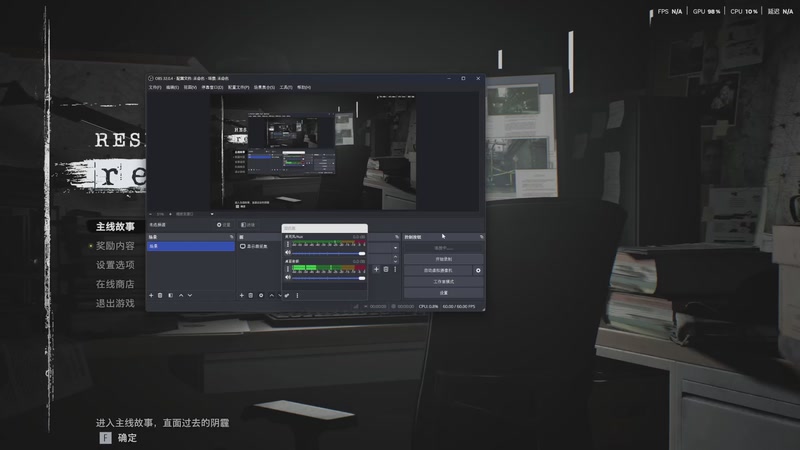Pop out the Controls dock panel
Image resolution: width=800 pixels, height=450 pixels.
[481, 237]
